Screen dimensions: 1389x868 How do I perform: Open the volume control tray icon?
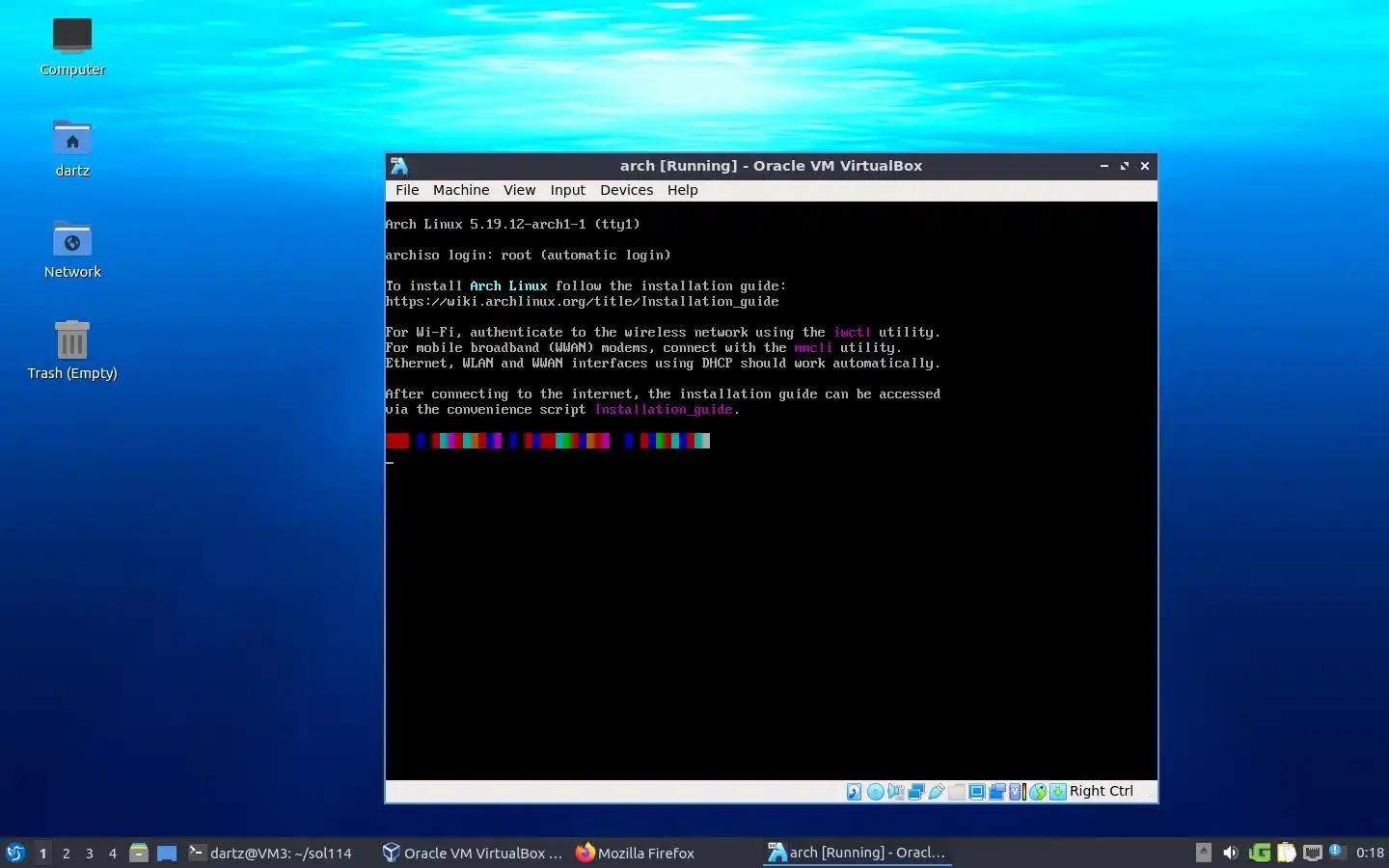(1230, 853)
